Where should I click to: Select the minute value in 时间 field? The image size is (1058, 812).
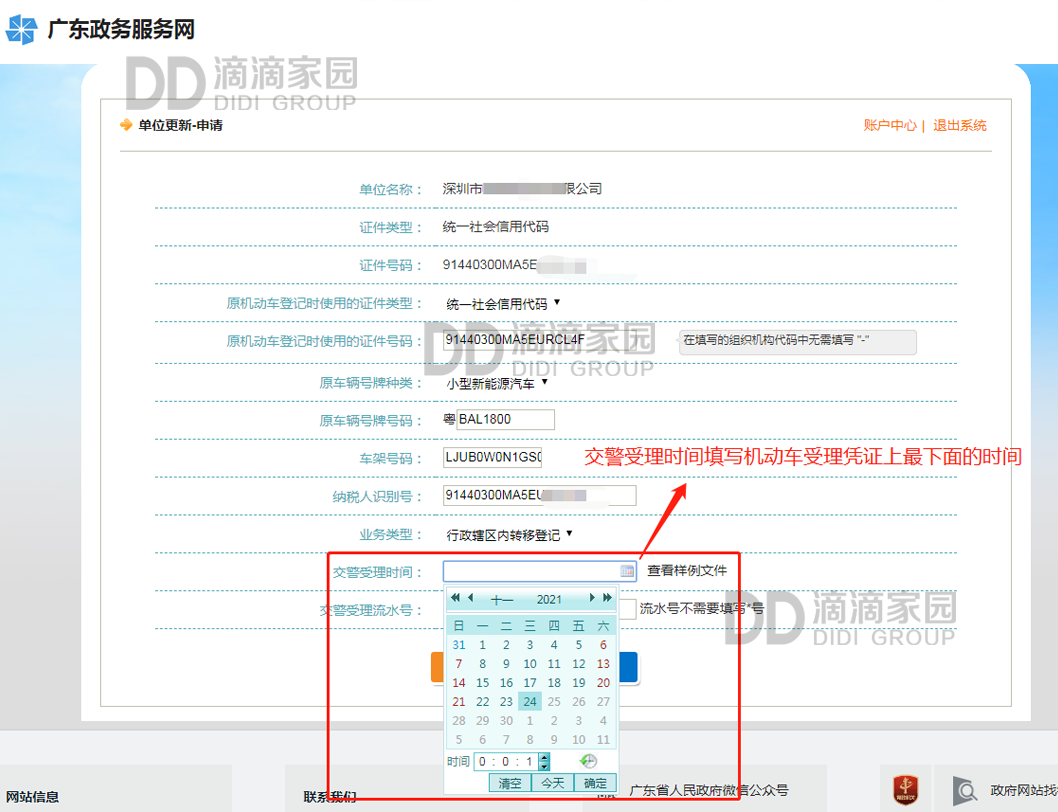click(x=505, y=762)
